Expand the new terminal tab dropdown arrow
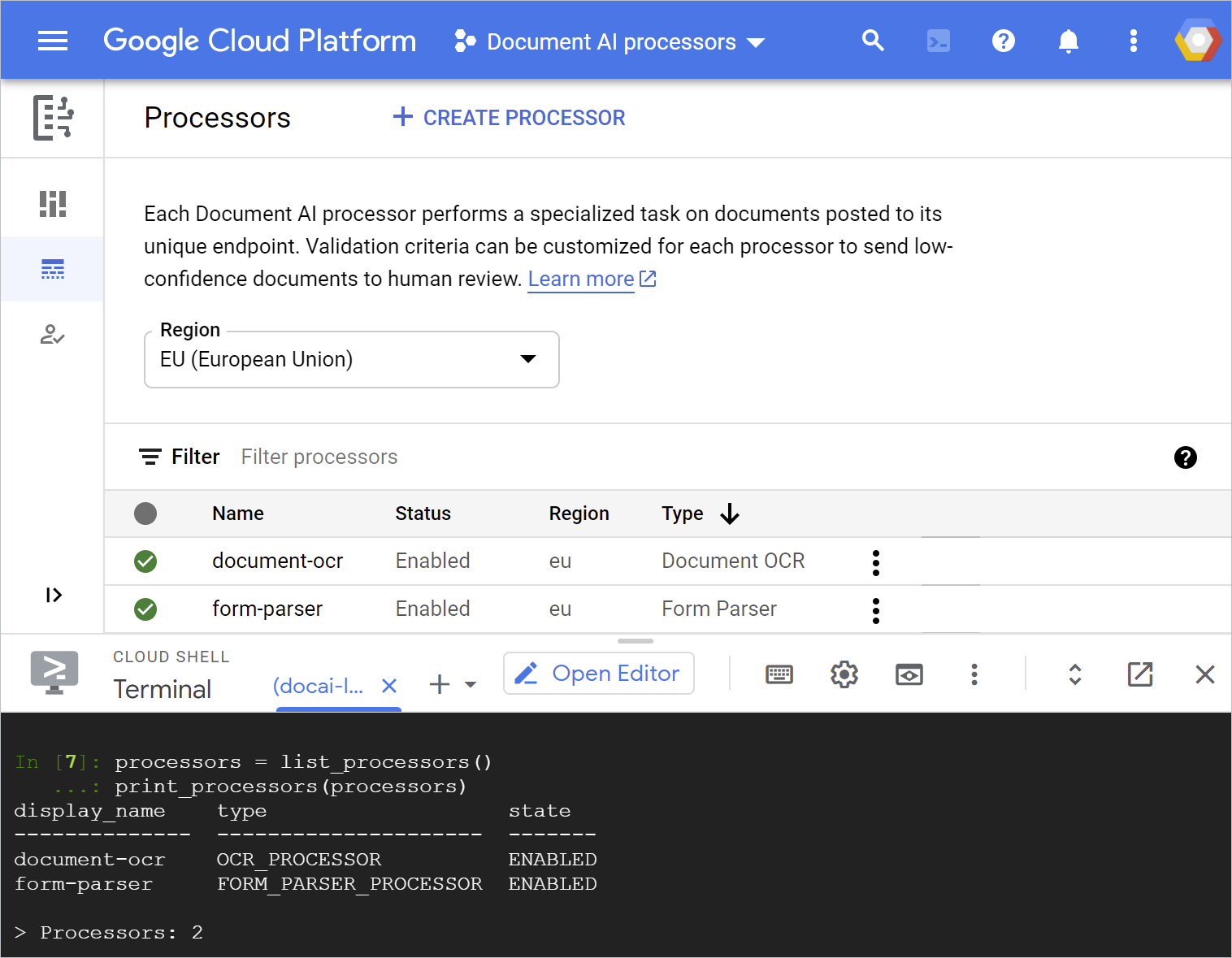The height and width of the screenshot is (958, 1232). (x=471, y=685)
